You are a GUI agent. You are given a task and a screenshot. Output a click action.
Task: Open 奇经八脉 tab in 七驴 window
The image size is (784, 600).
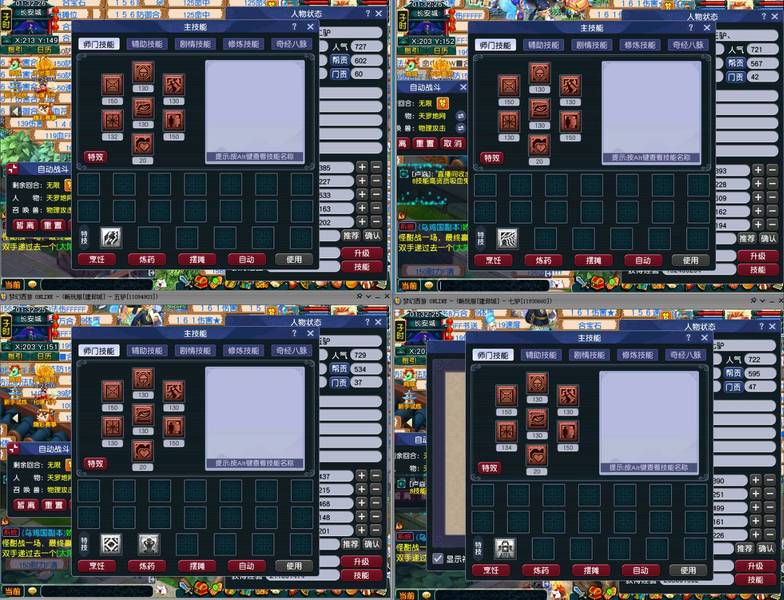point(686,354)
